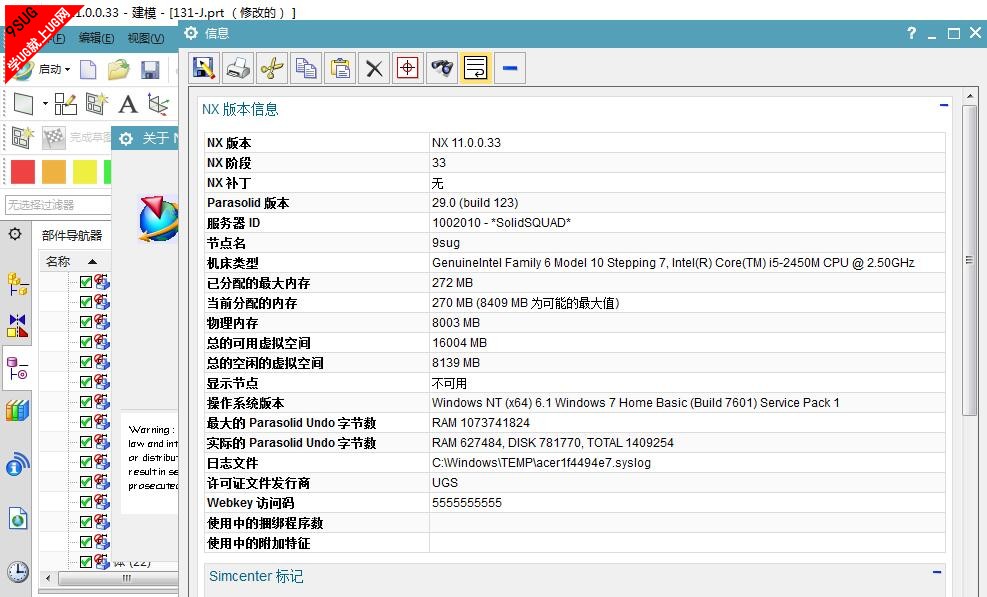Click the floppy disk Save icon in NX
The height and width of the screenshot is (597, 987).
[150, 69]
